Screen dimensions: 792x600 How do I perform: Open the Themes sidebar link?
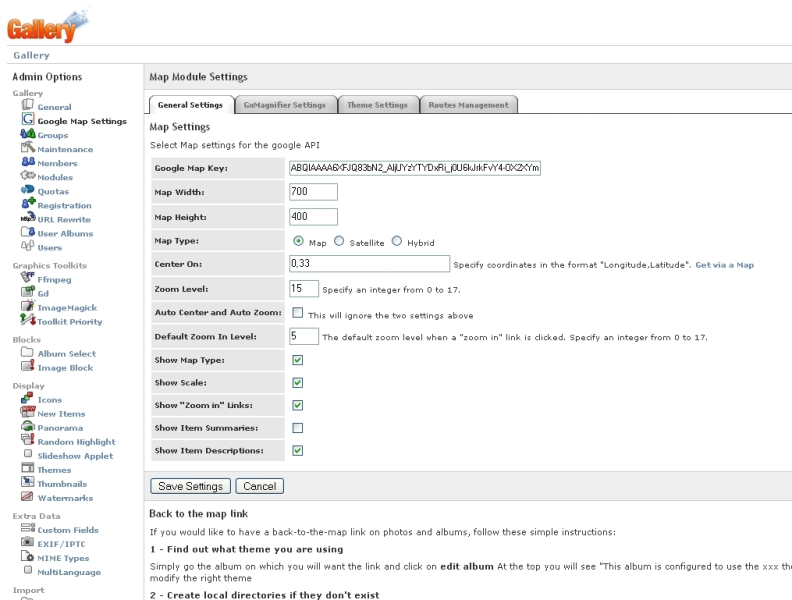(x=54, y=470)
